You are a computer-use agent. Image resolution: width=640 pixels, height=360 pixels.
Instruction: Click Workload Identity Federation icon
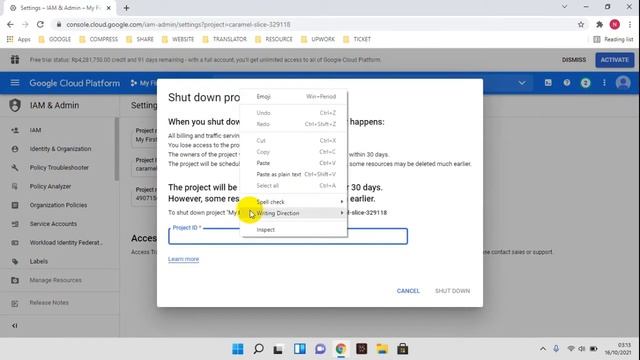15,243
